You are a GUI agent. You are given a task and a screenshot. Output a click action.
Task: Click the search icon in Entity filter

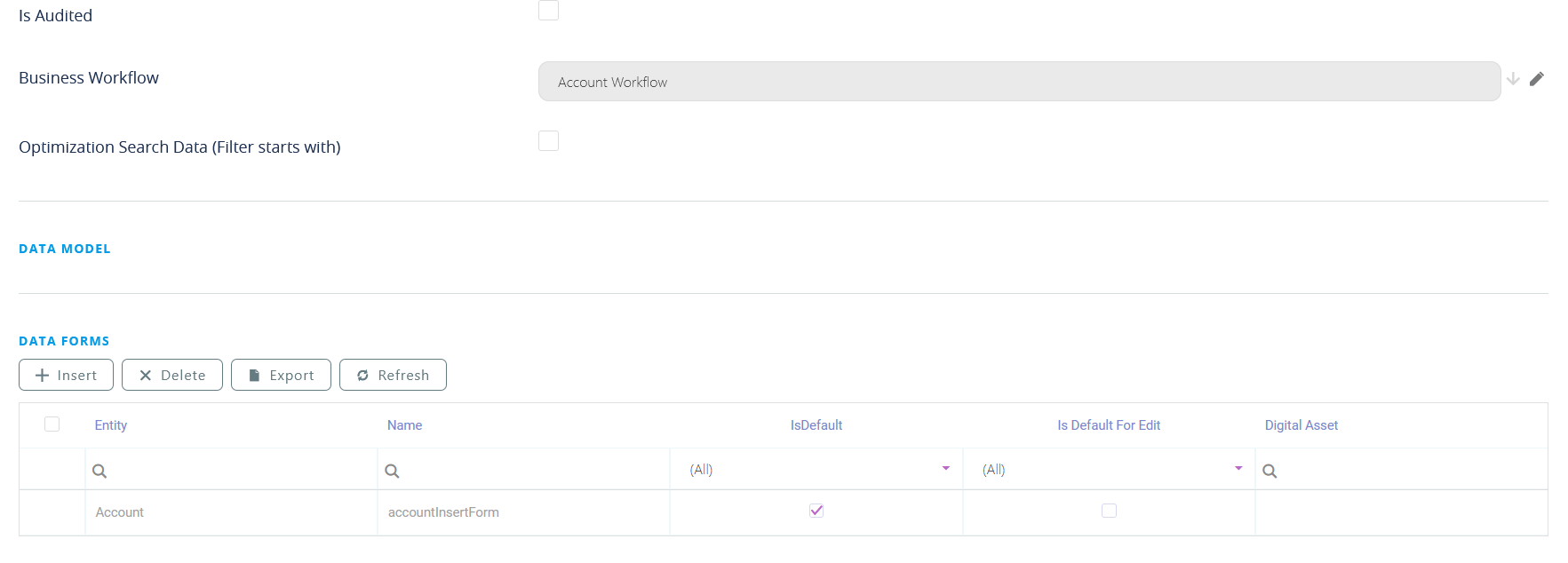tap(99, 471)
